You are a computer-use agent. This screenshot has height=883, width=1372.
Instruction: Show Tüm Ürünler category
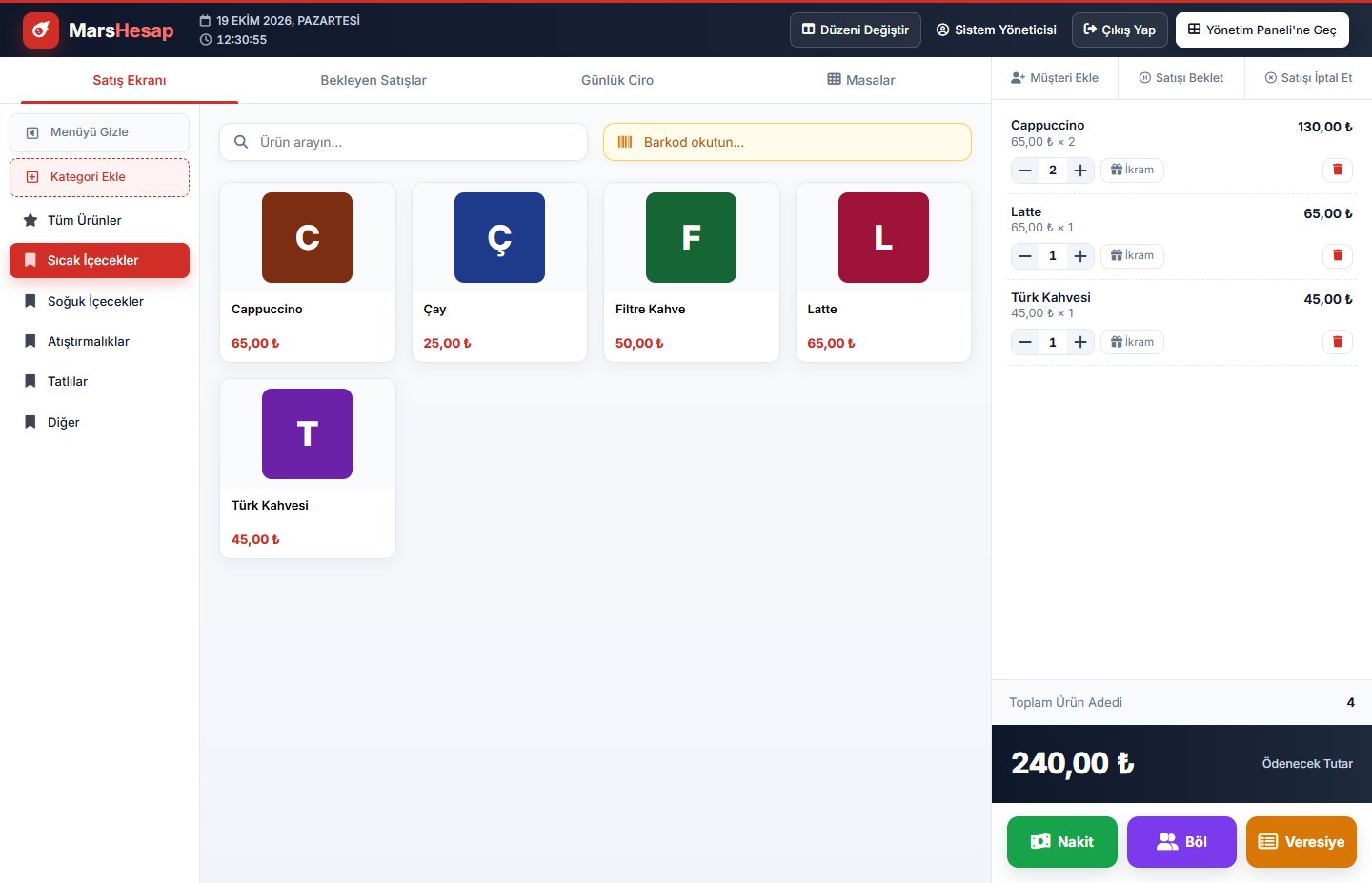(99, 220)
